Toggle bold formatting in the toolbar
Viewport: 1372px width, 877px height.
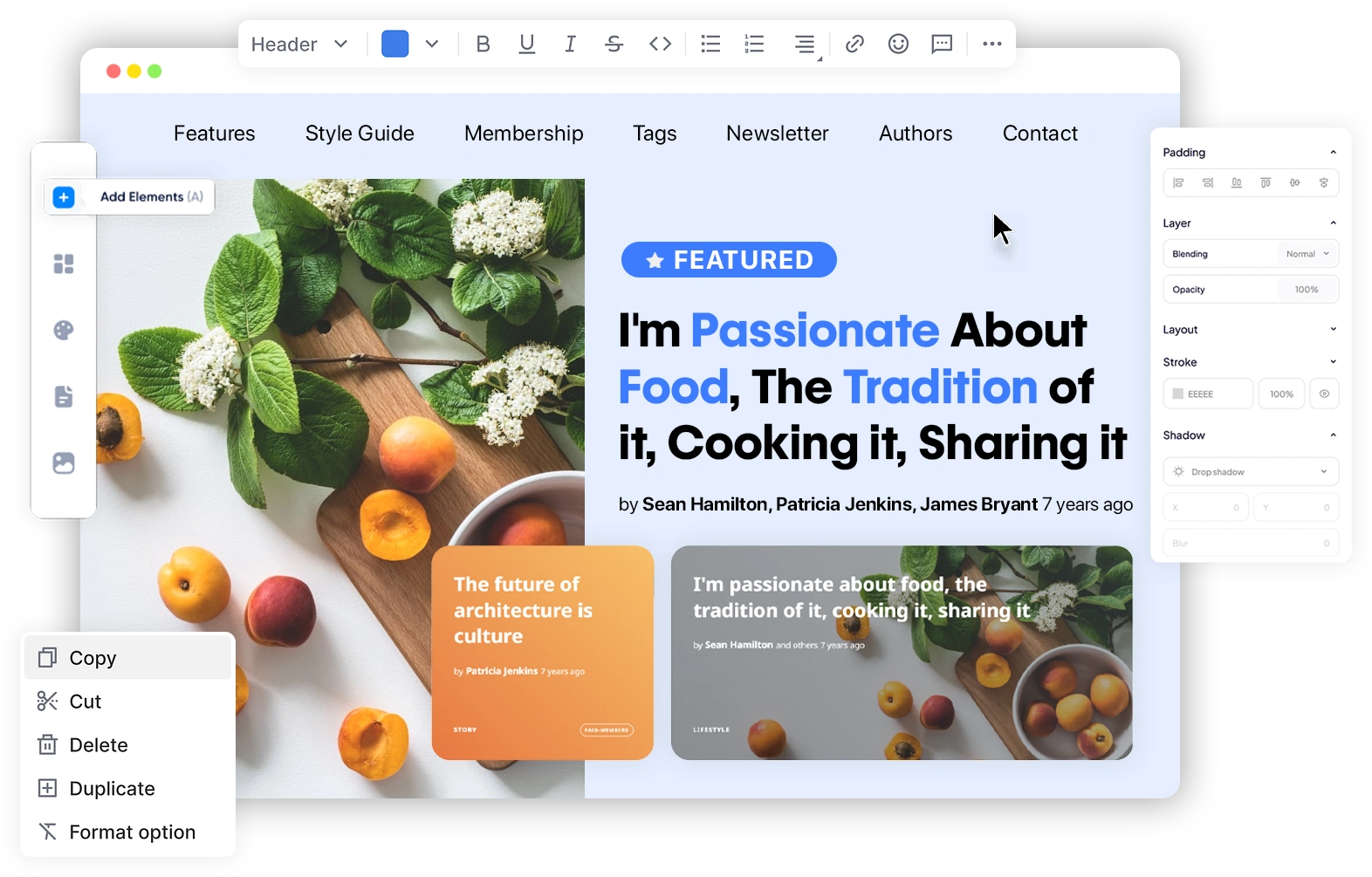pyautogui.click(x=483, y=44)
